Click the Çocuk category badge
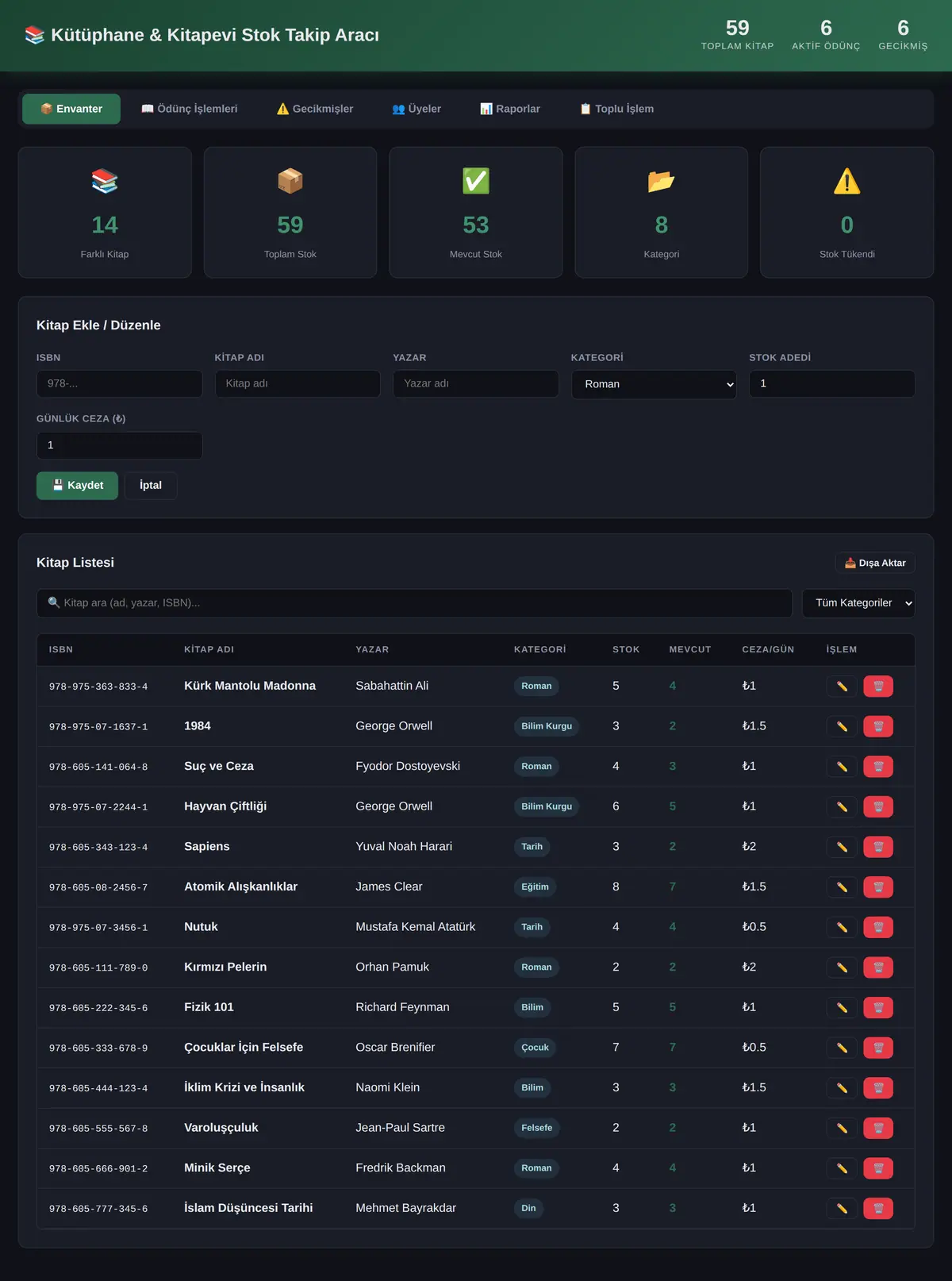Viewport: 952px width, 1281px height. click(535, 1048)
